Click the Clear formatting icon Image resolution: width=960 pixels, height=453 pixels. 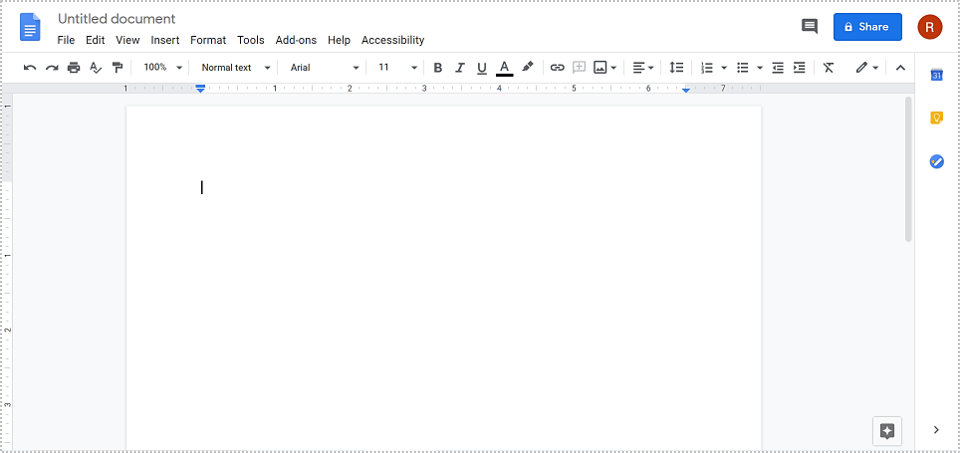point(828,68)
